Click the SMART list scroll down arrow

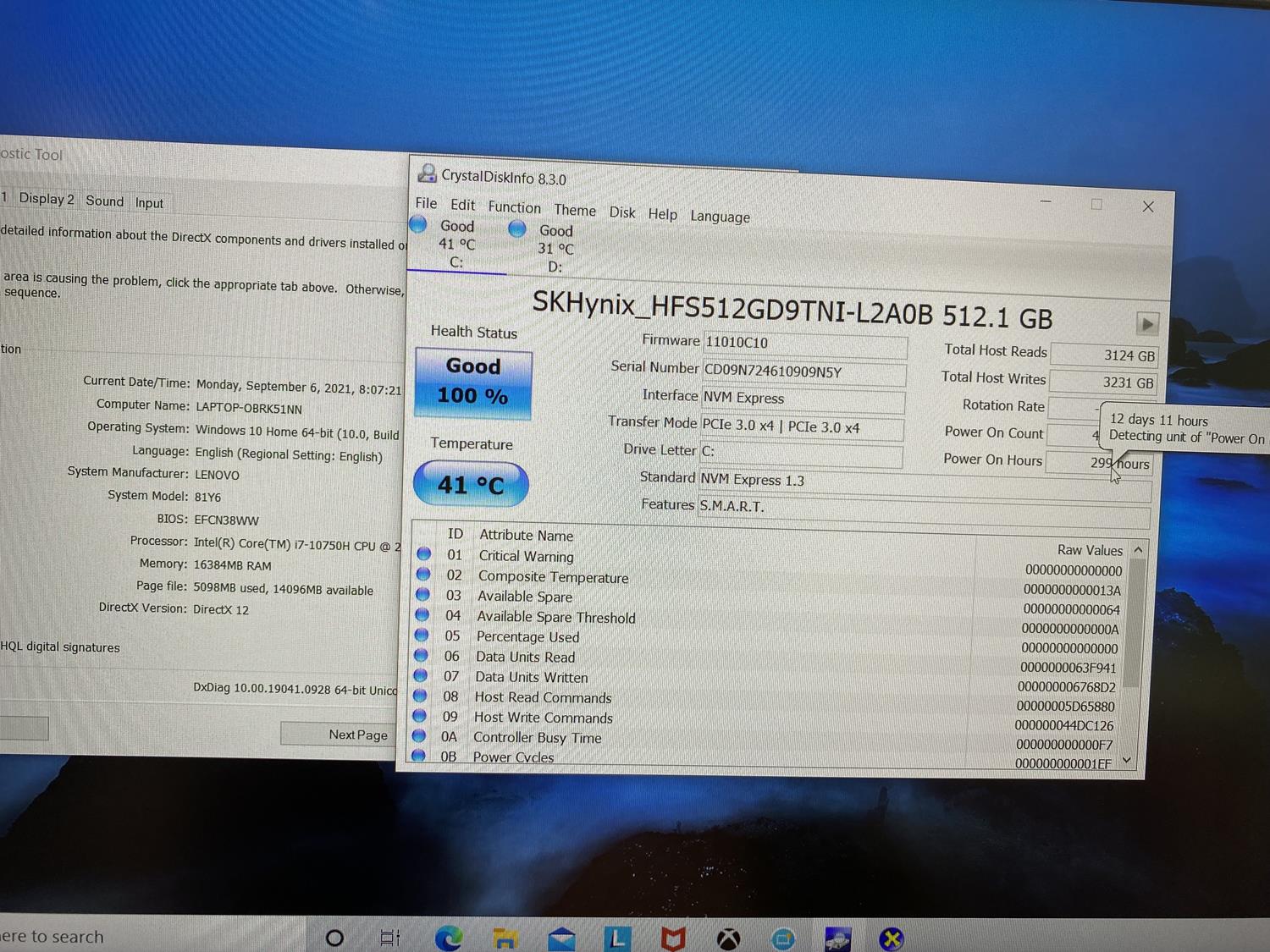click(1127, 760)
